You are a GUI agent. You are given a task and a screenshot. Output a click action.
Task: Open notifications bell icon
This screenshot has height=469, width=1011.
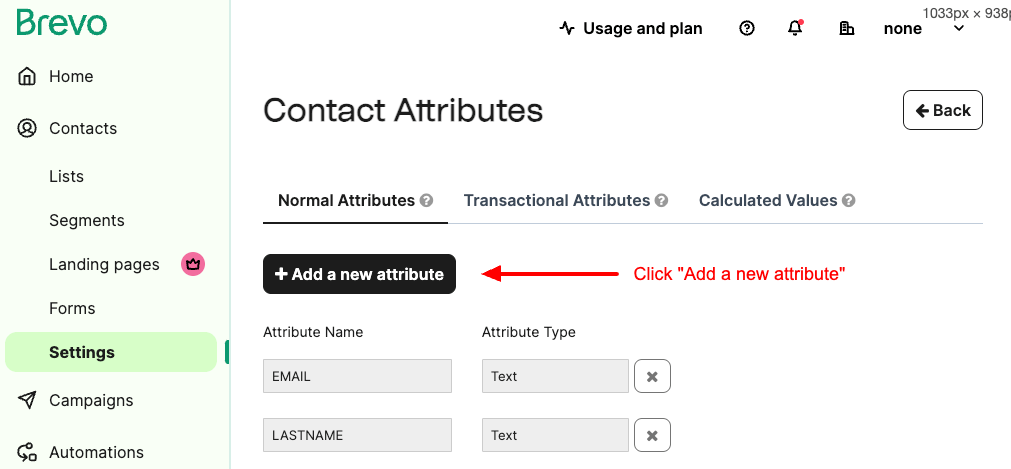tap(796, 28)
